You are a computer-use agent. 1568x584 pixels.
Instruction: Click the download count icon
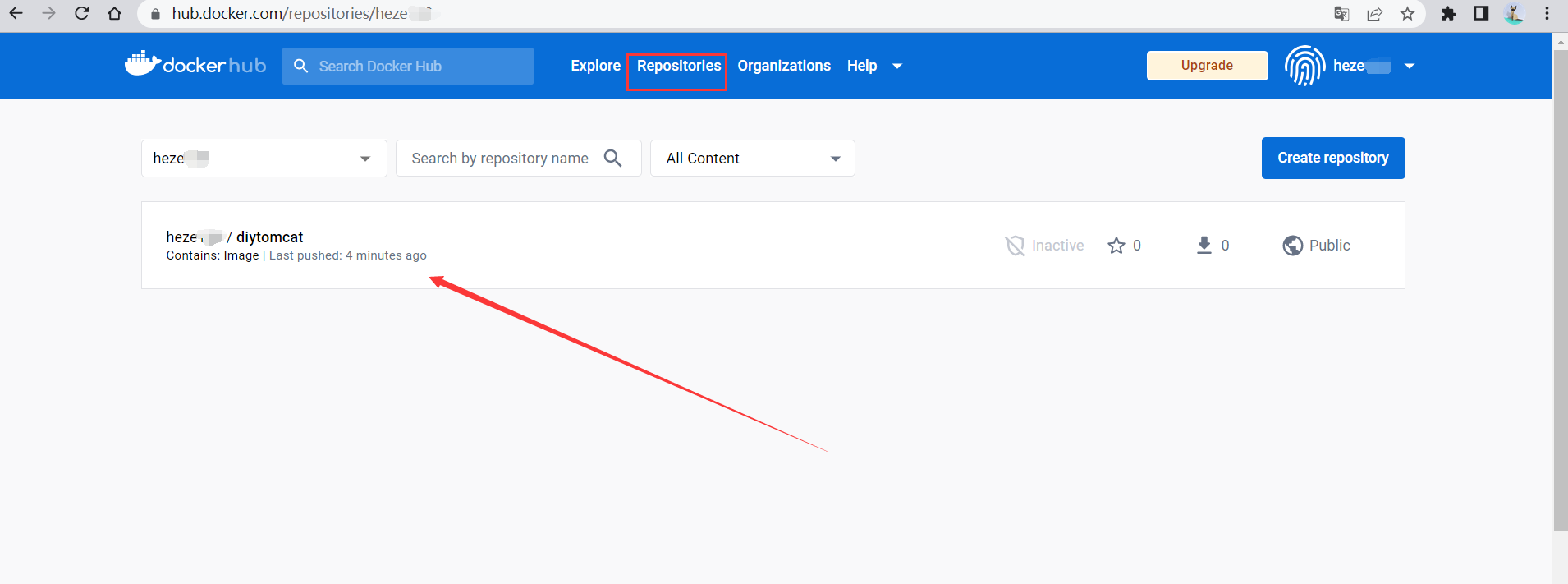click(1204, 245)
